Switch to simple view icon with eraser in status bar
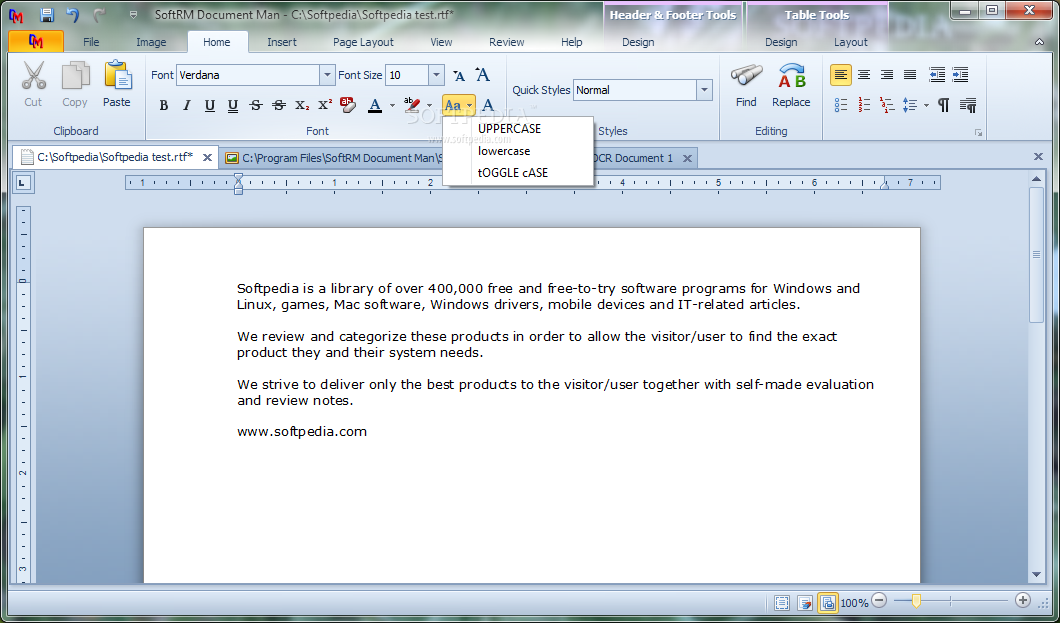The image size is (1060, 623). click(x=805, y=602)
